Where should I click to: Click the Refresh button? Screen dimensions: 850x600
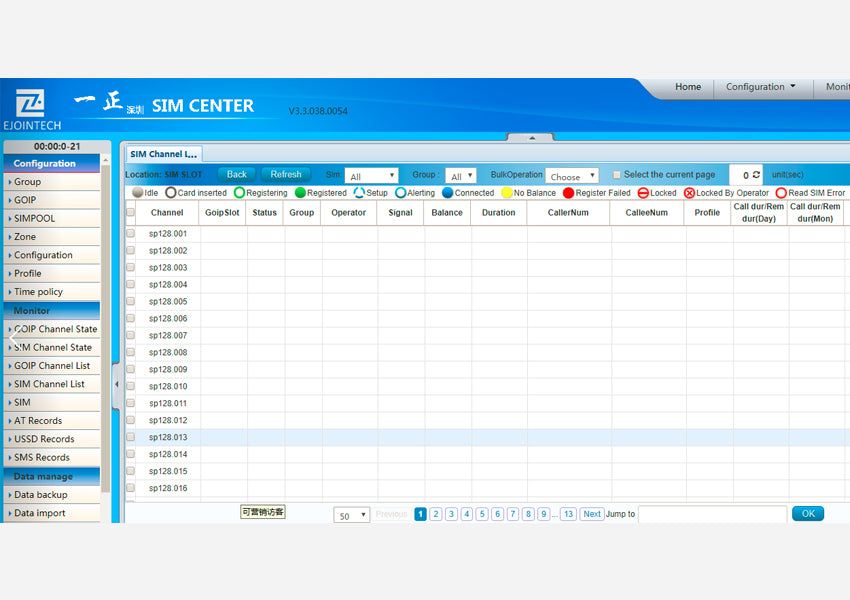click(286, 174)
